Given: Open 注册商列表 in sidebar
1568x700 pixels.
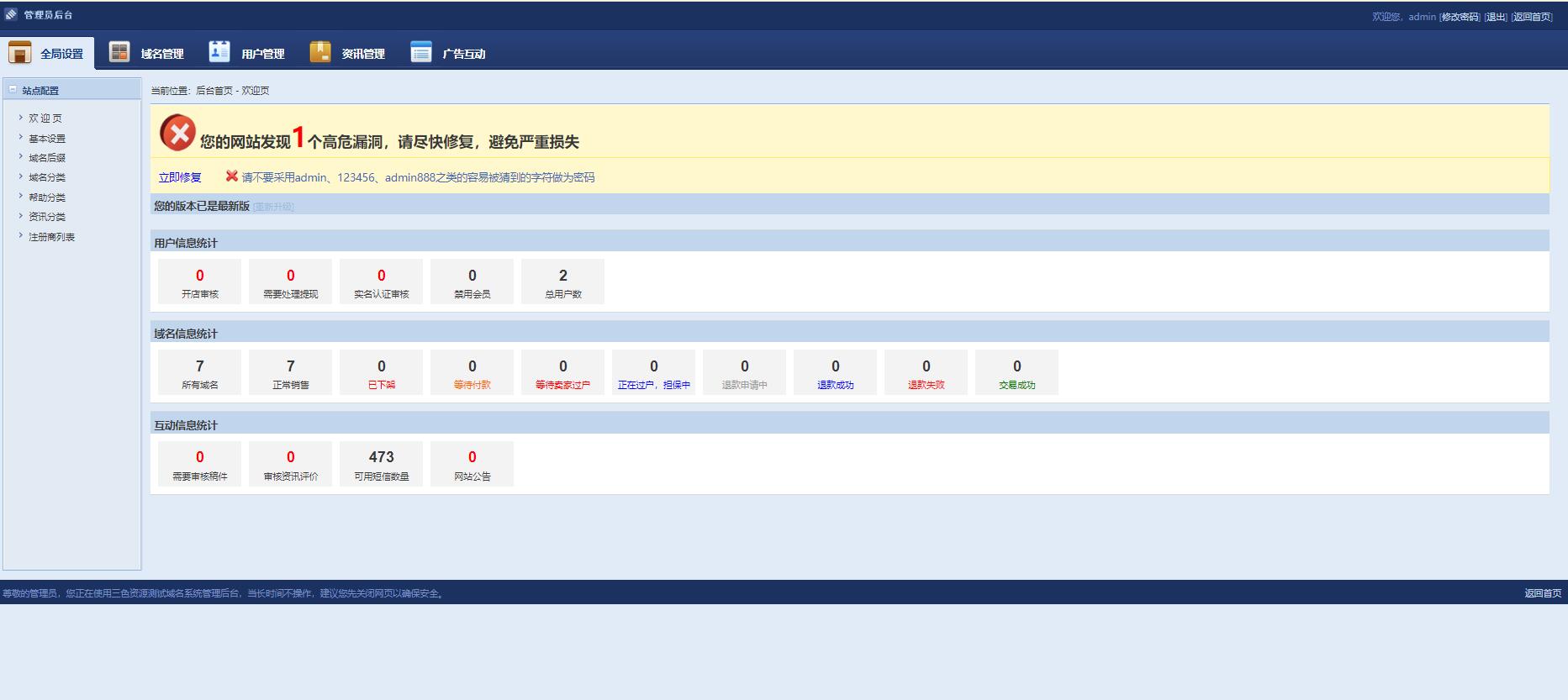Looking at the screenshot, I should click(x=51, y=237).
